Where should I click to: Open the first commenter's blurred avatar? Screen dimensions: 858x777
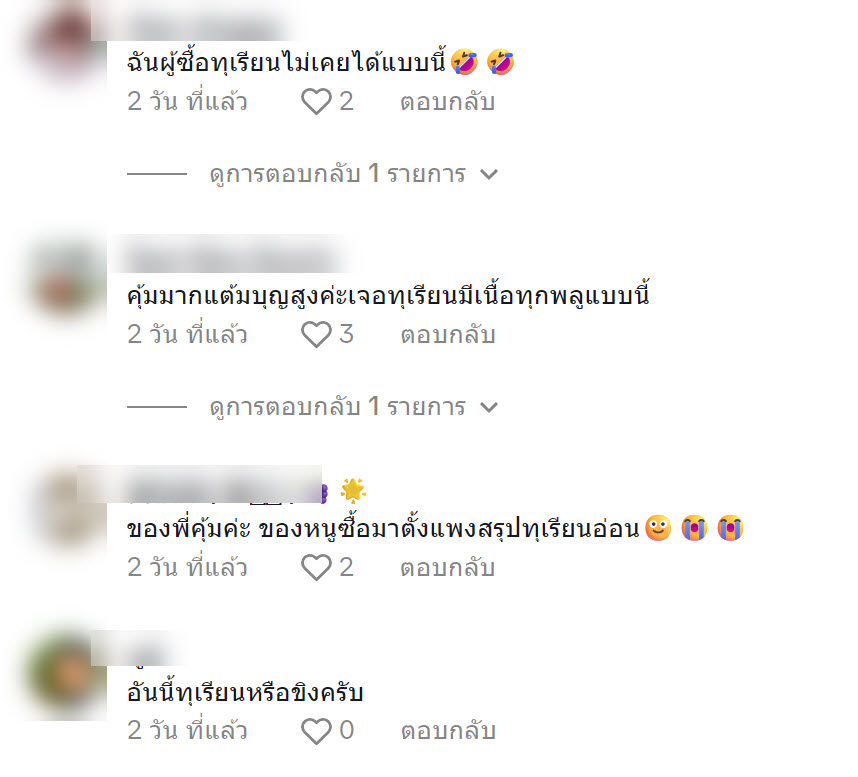point(63,44)
